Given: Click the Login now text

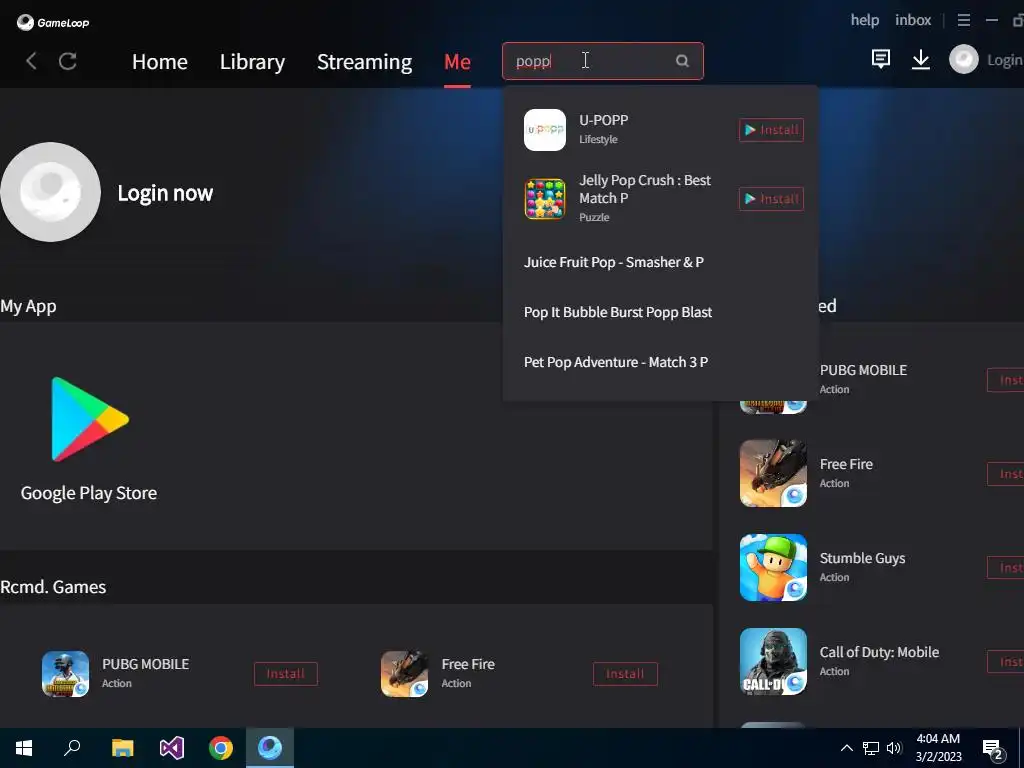Looking at the screenshot, I should tap(165, 193).
